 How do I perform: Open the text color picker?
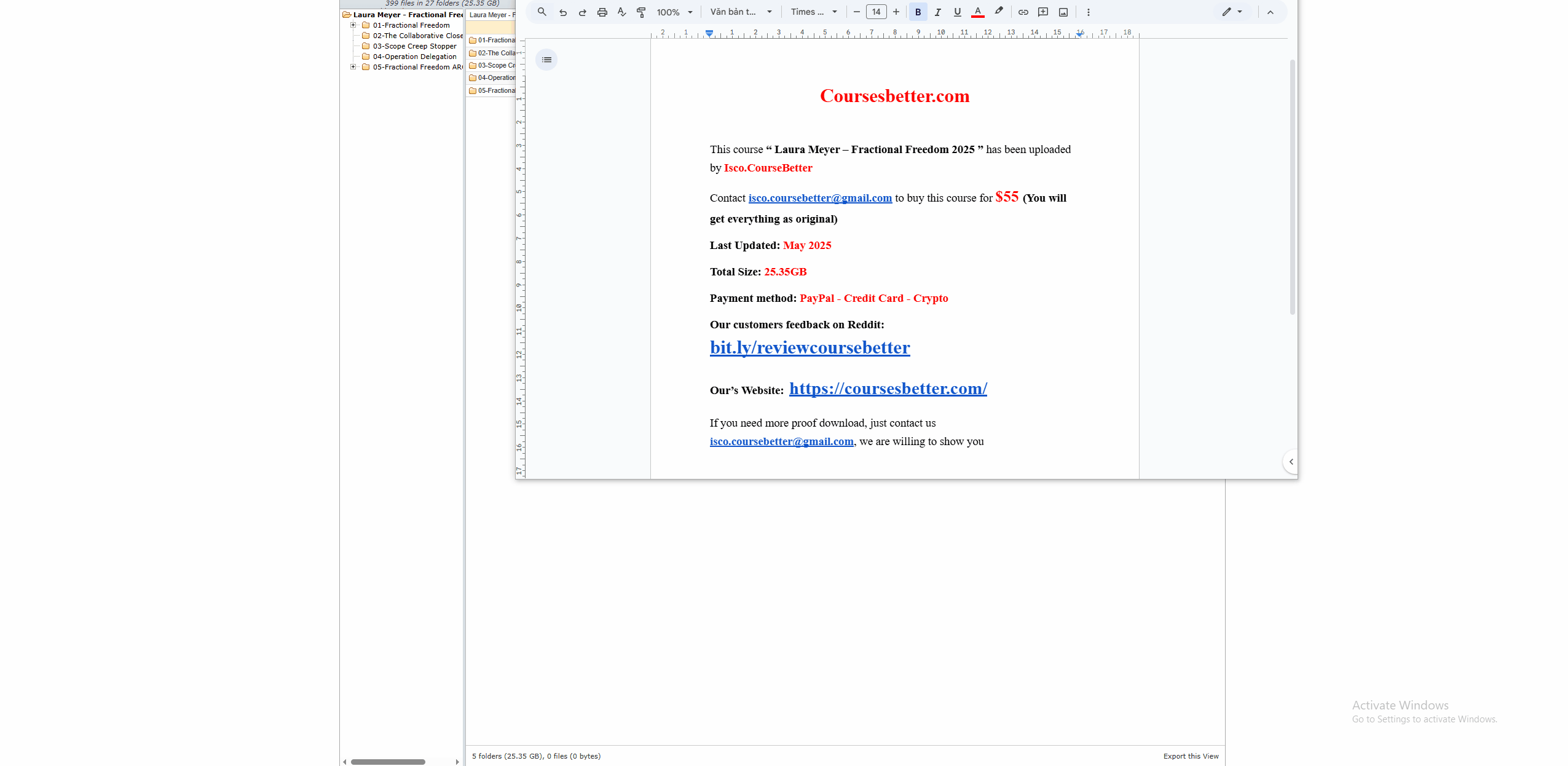(977, 12)
